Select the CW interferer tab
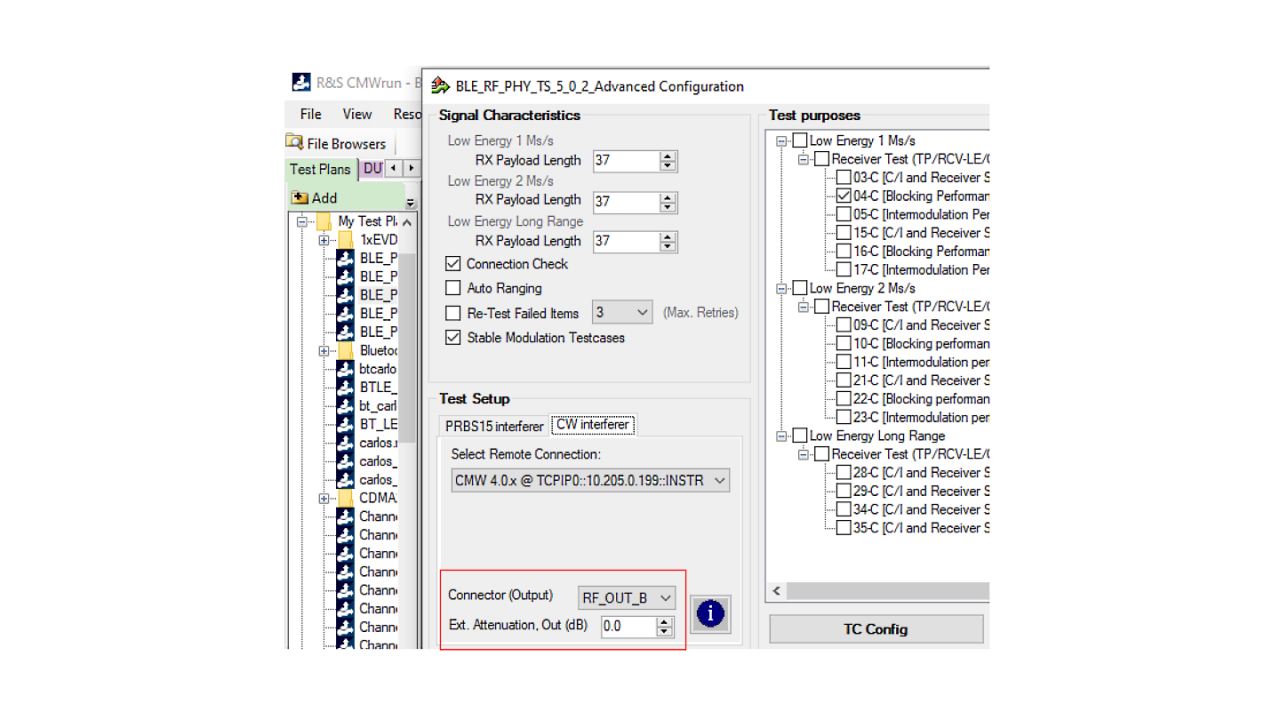Image resolution: width=1280 pixels, height=720 pixels. 592,424
